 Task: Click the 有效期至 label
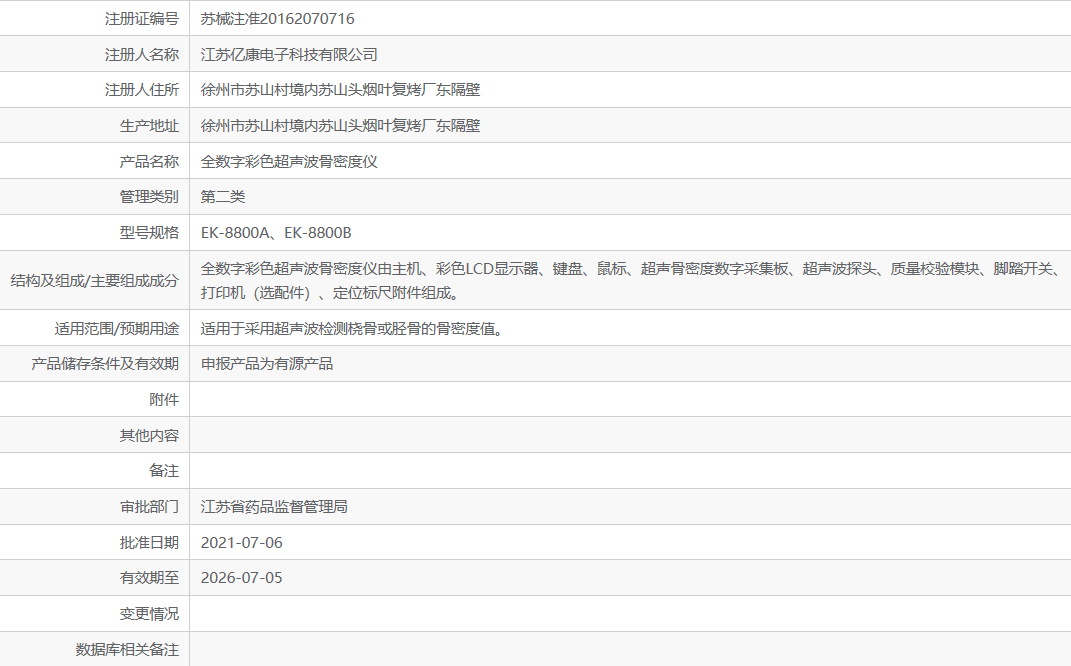[x=149, y=578]
